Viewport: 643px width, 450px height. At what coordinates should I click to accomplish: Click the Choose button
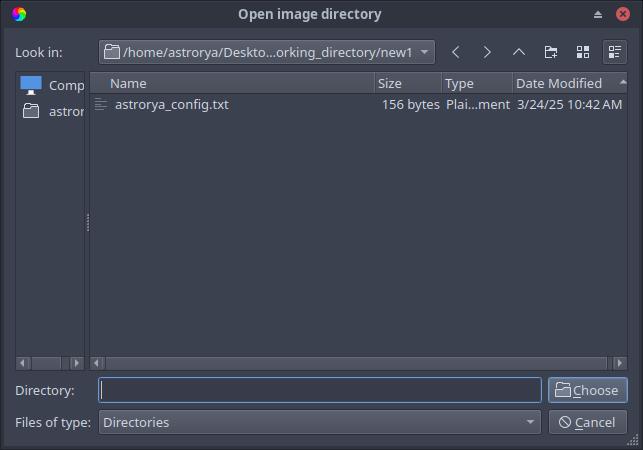(x=588, y=390)
